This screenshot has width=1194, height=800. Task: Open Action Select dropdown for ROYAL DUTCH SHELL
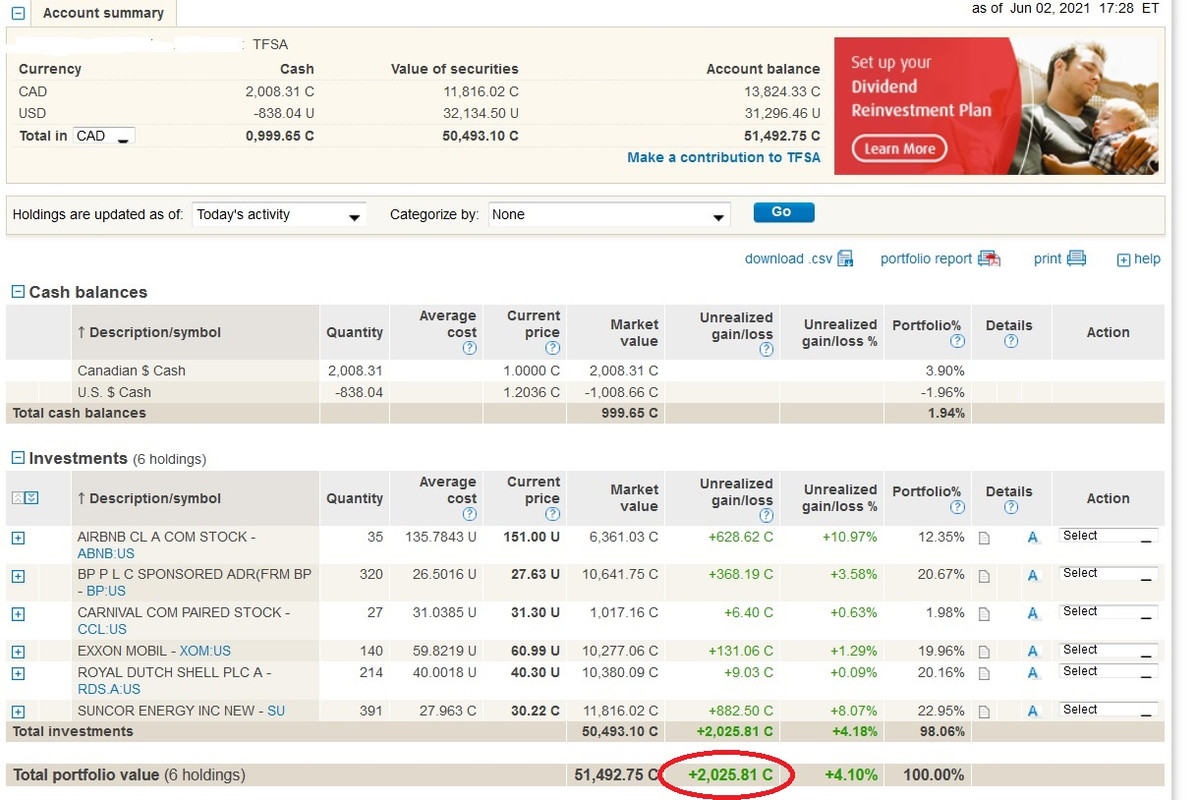click(x=1108, y=671)
